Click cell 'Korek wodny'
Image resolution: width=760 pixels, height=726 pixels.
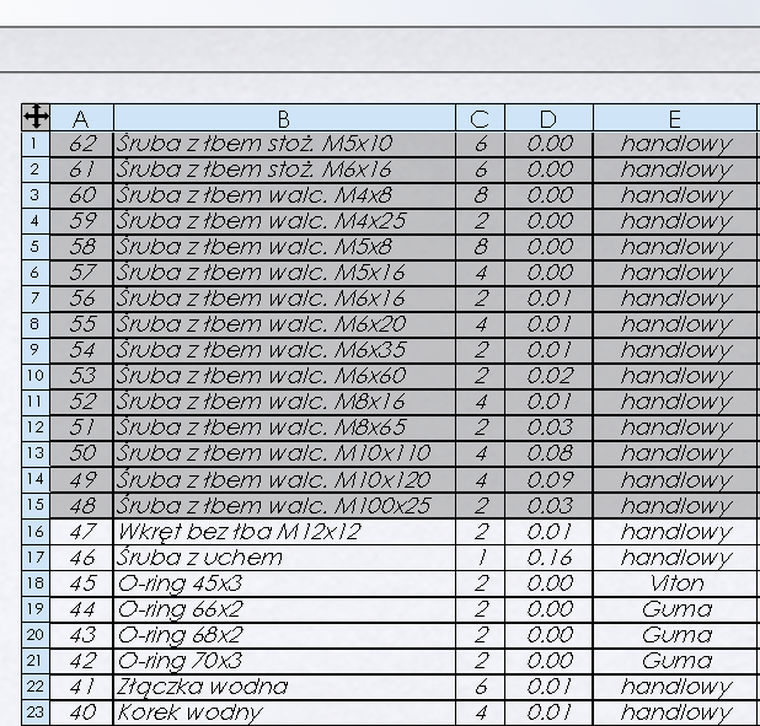click(285, 712)
